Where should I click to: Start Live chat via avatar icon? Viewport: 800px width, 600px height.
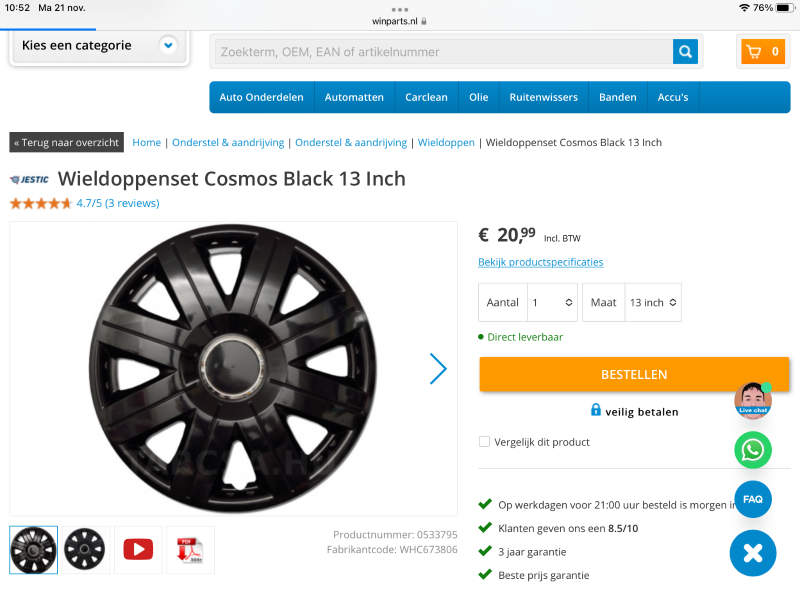[753, 399]
